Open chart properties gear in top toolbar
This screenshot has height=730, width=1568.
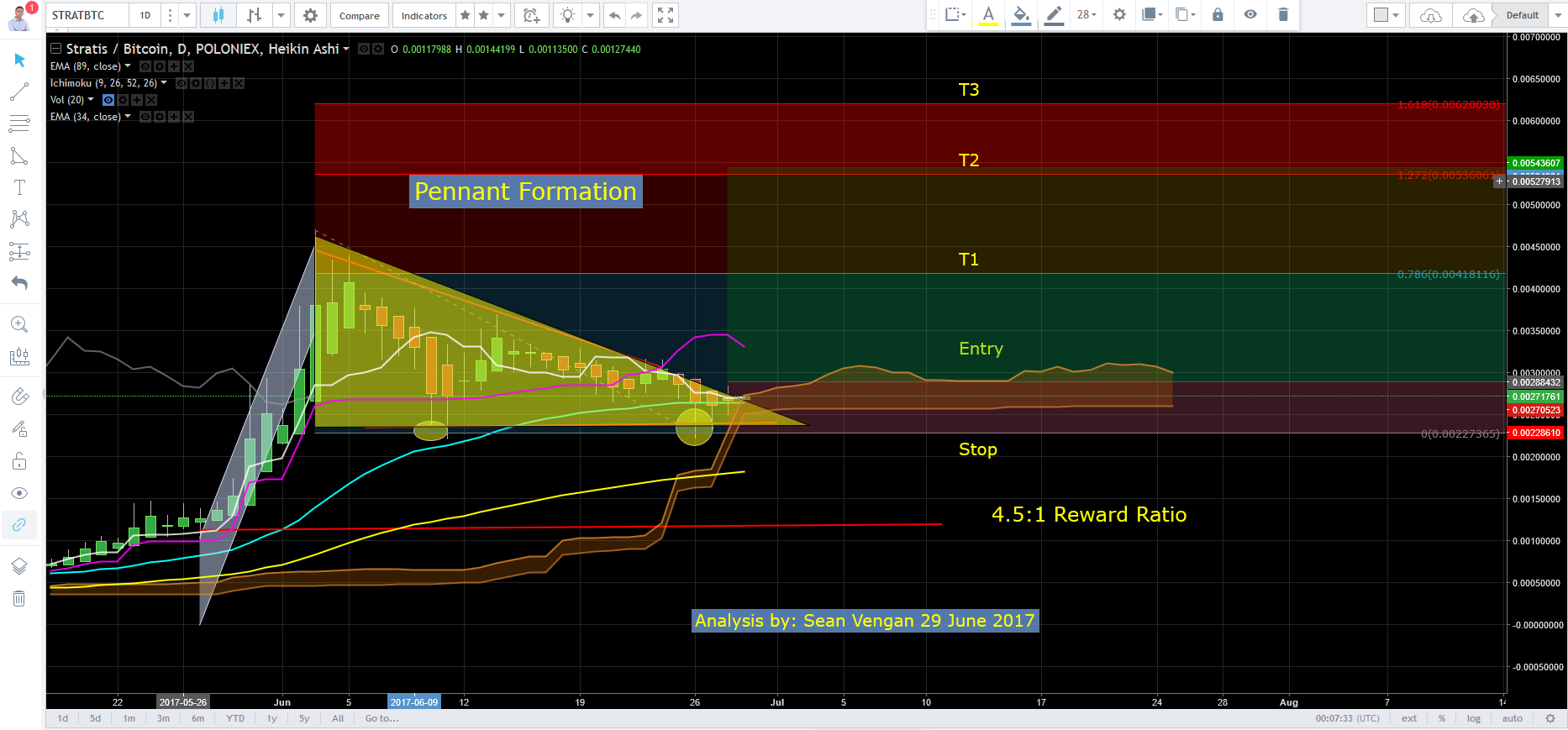pyautogui.click(x=310, y=15)
